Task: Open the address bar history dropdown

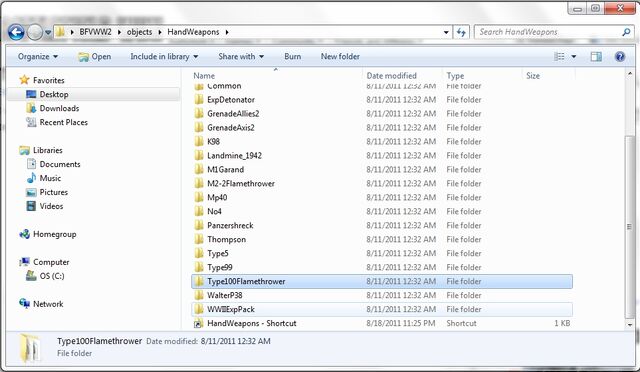Action: [x=446, y=32]
